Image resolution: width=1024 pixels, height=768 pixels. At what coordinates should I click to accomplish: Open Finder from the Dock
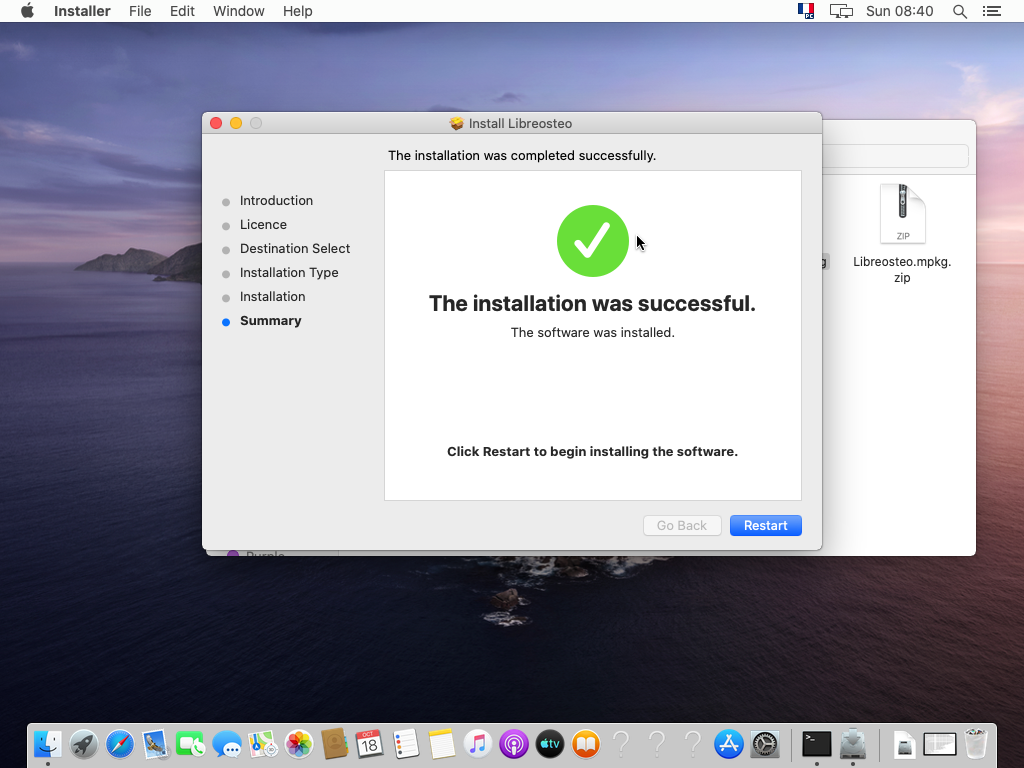click(48, 744)
